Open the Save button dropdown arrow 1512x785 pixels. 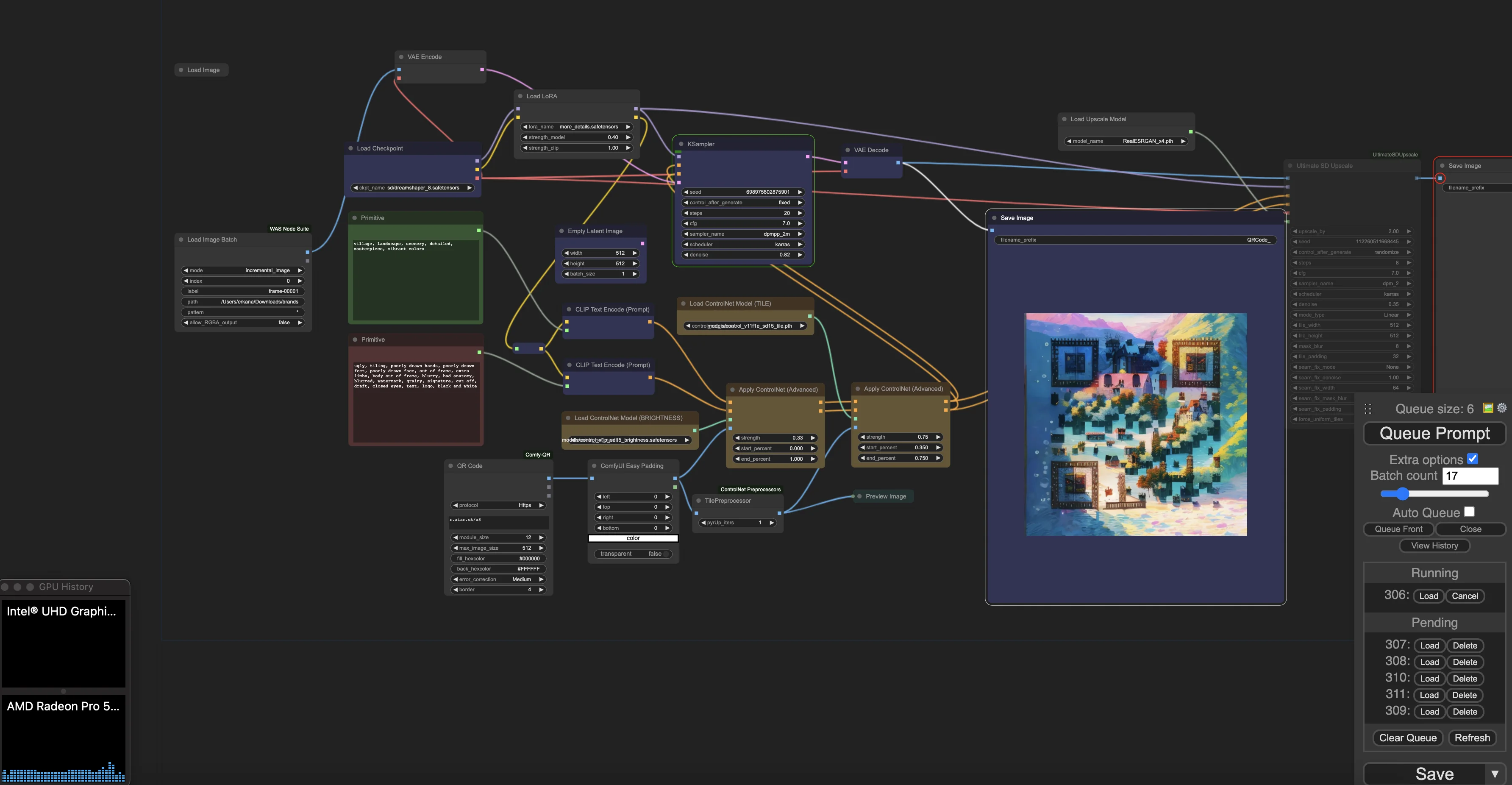[x=1494, y=774]
